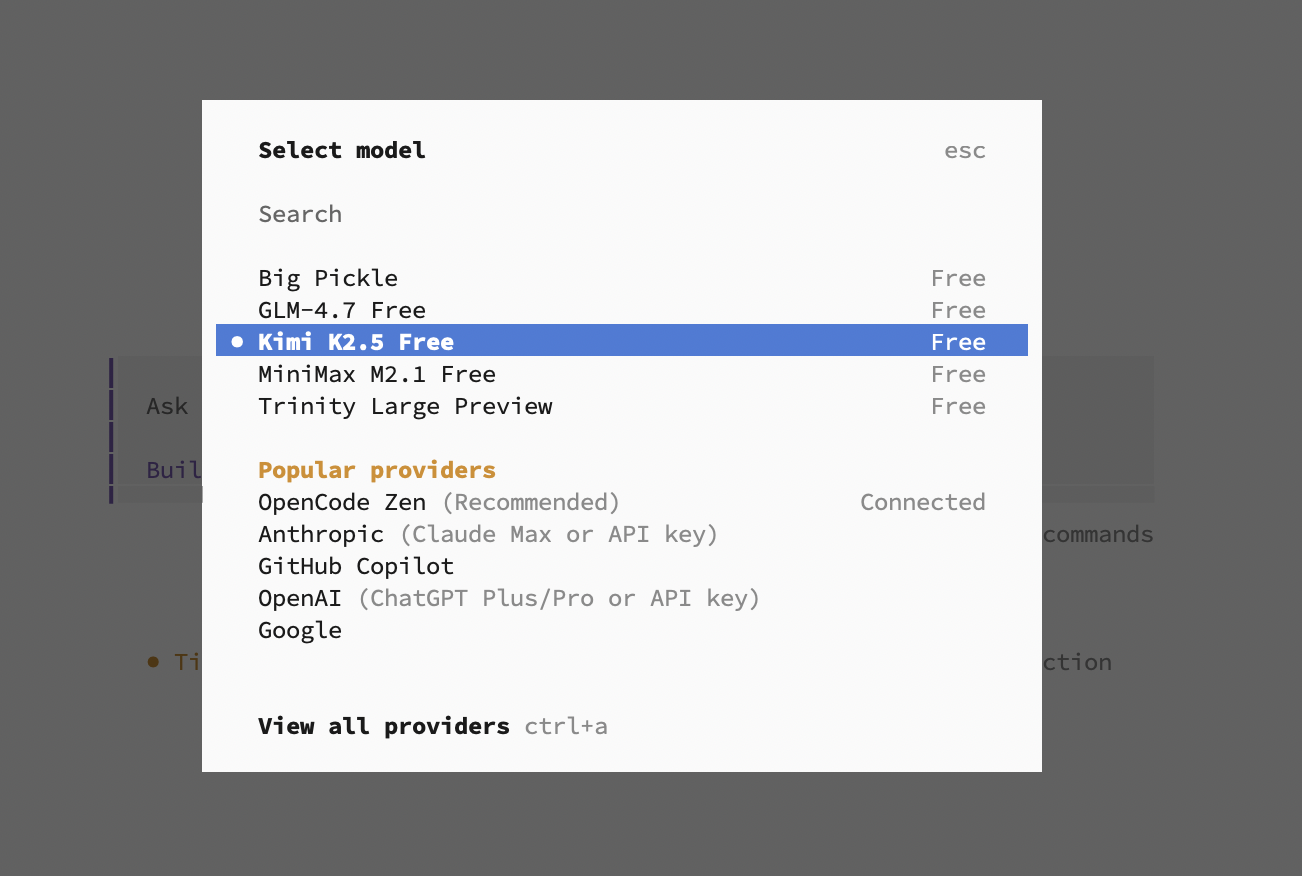Dismiss the dialog via the esc label
The height and width of the screenshot is (876, 1302).
click(x=964, y=150)
